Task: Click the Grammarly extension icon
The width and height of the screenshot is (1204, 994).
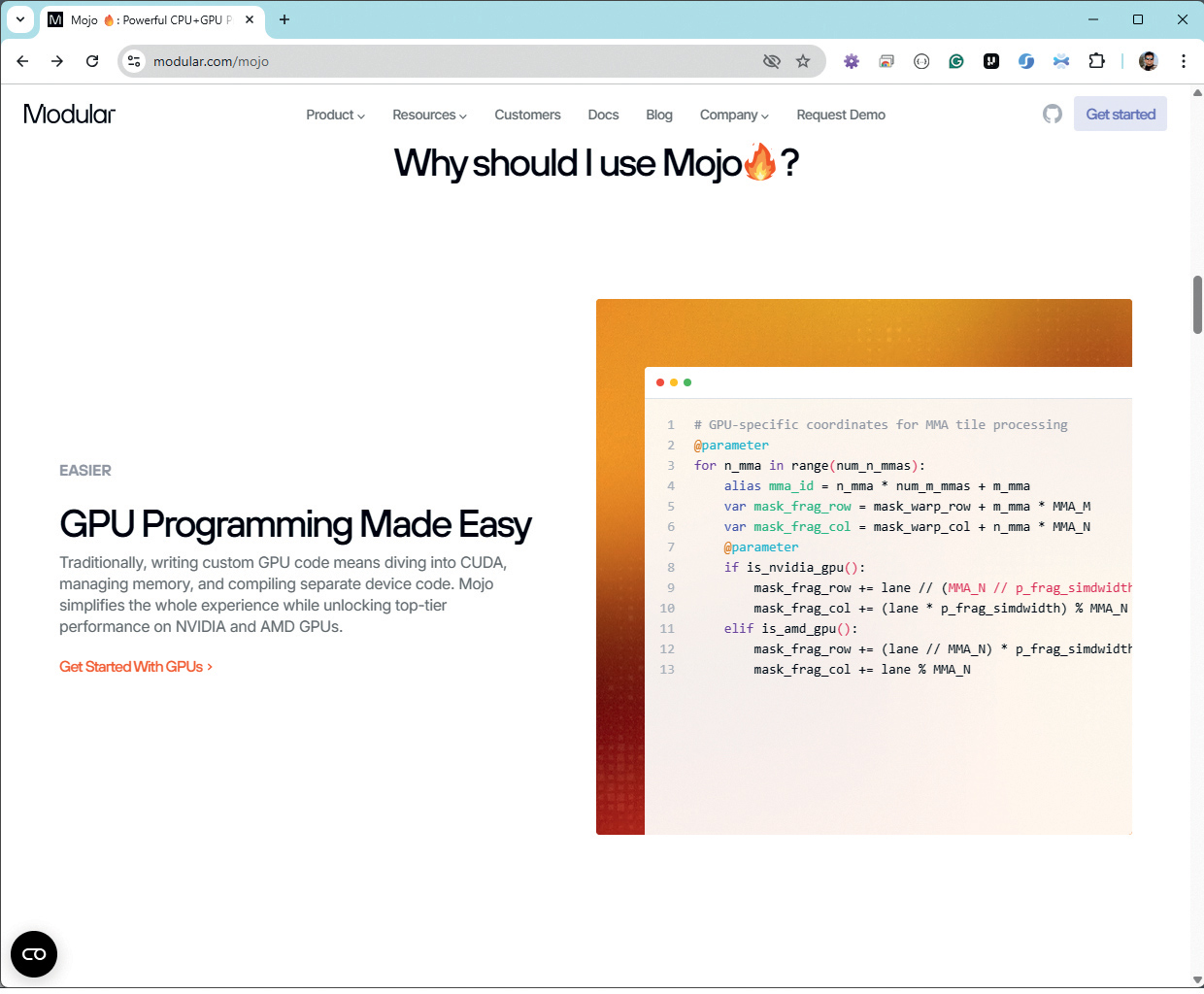Action: pos(956,61)
